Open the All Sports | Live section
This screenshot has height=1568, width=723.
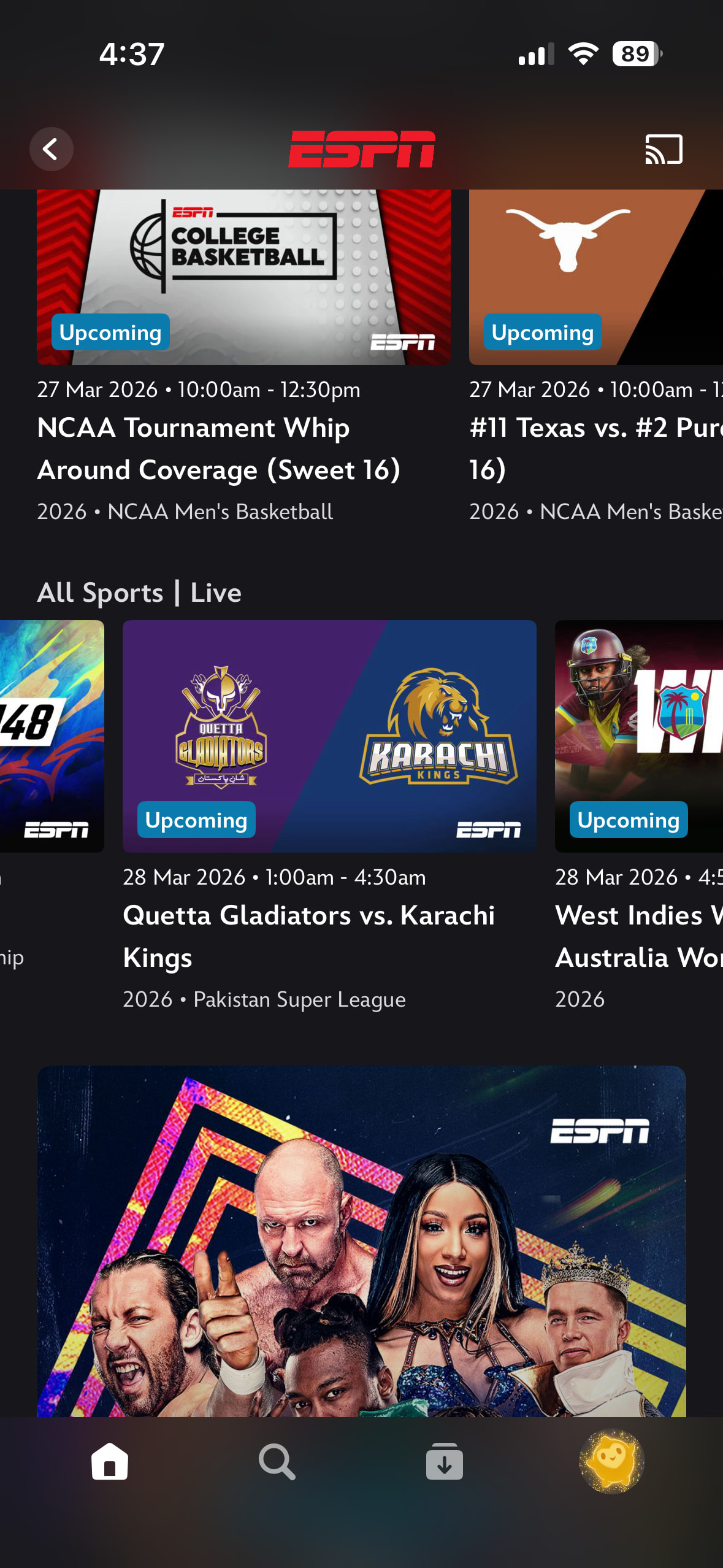tap(139, 593)
